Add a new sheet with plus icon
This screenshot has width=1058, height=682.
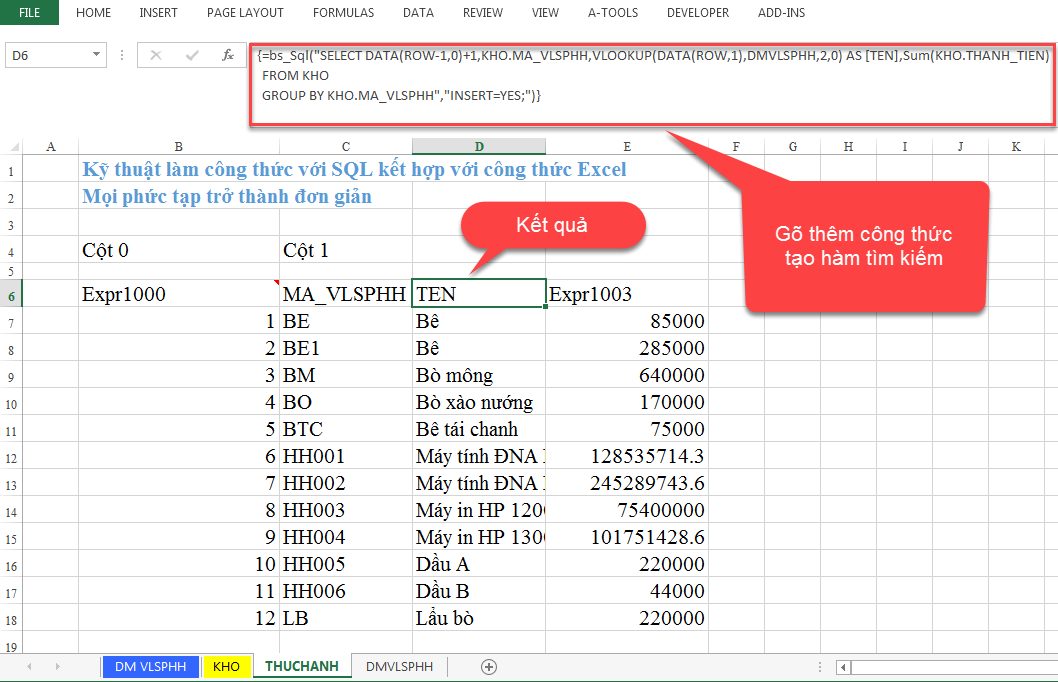pyautogui.click(x=489, y=667)
